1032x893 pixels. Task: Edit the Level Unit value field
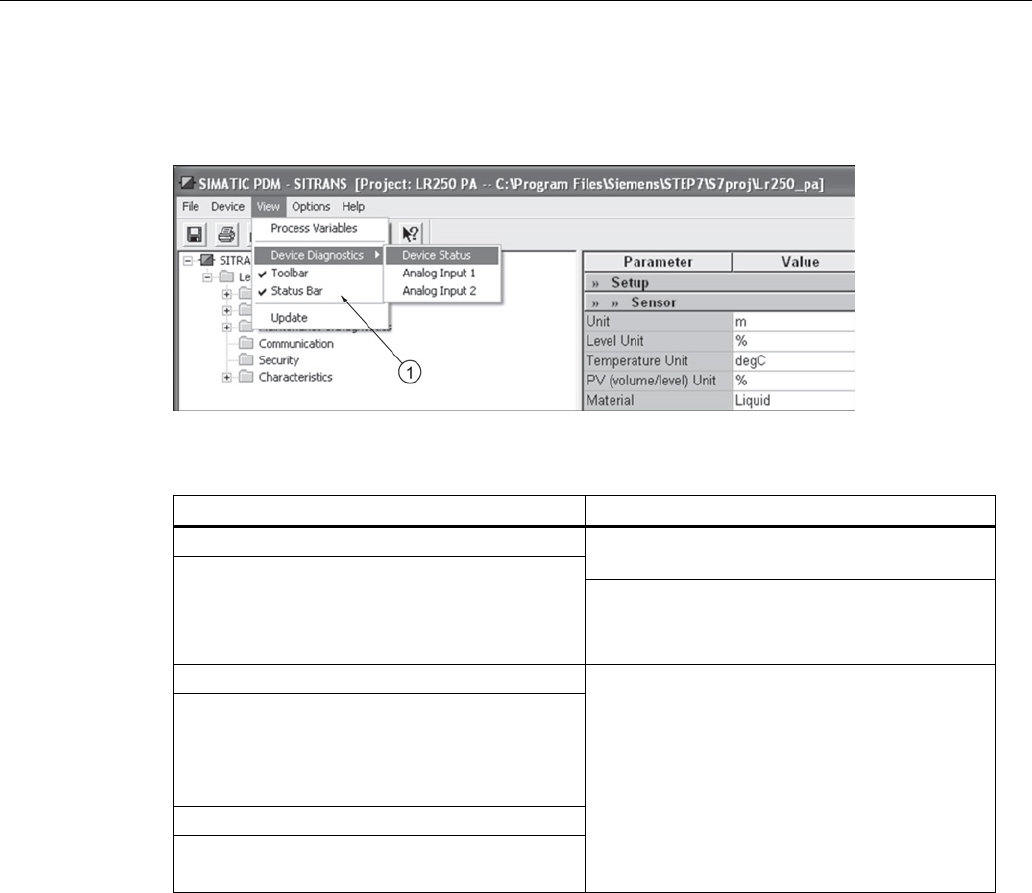pyautogui.click(x=794, y=341)
